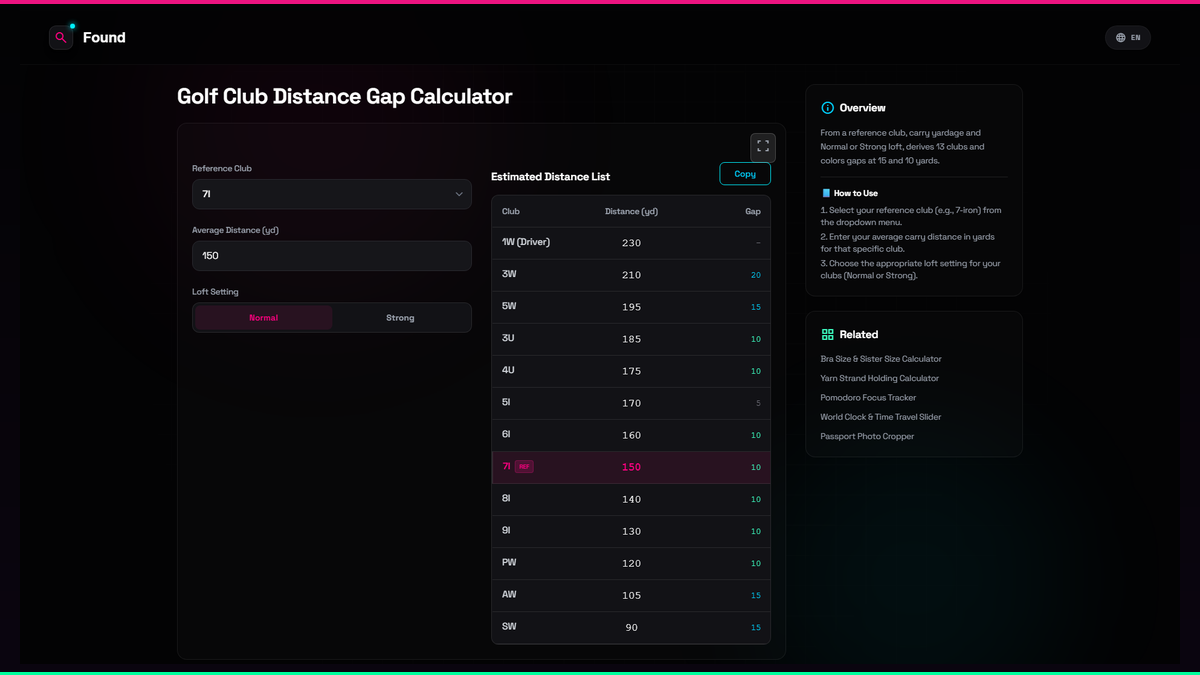Screen dimensions: 1200x675
Task: Select the Strong loft setting
Action: pos(400,318)
